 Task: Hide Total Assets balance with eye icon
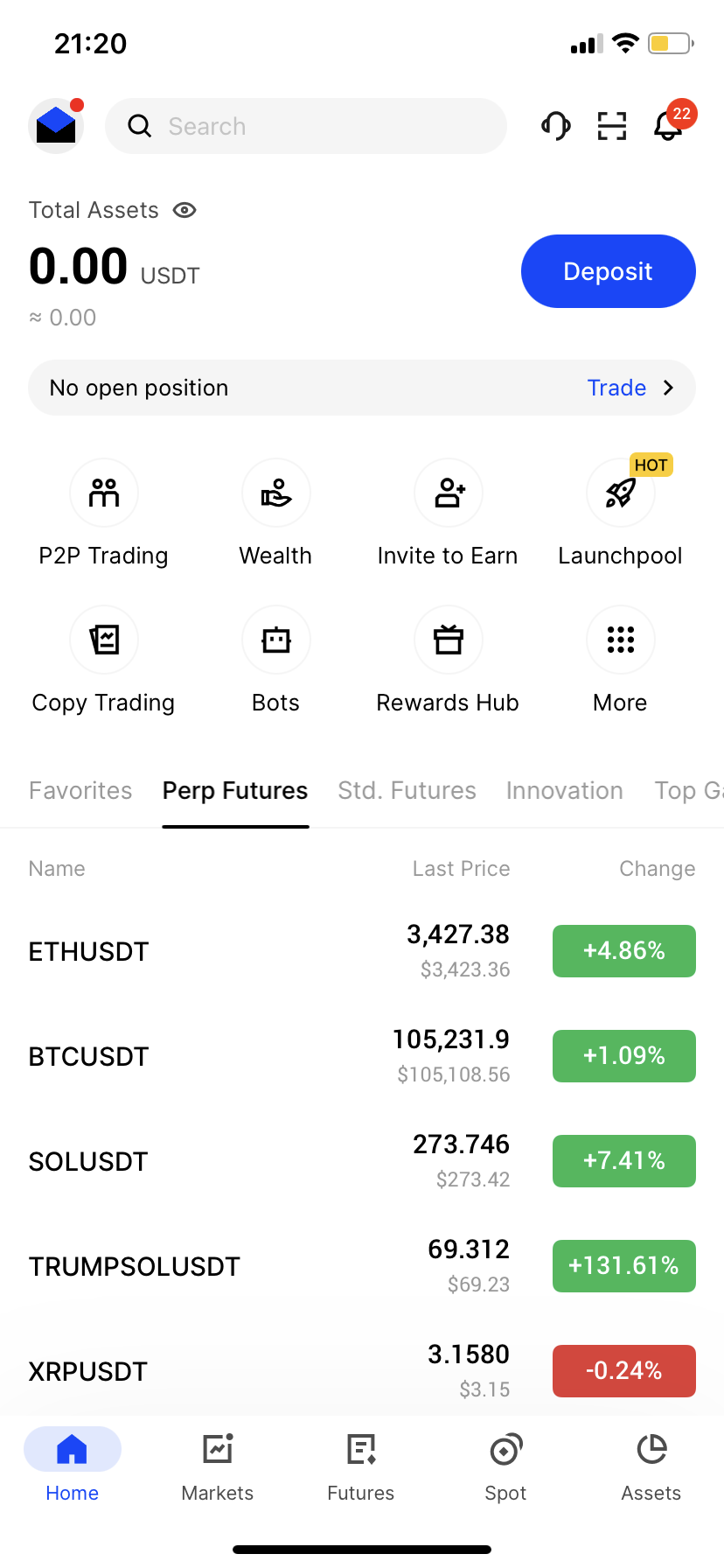coord(184,210)
